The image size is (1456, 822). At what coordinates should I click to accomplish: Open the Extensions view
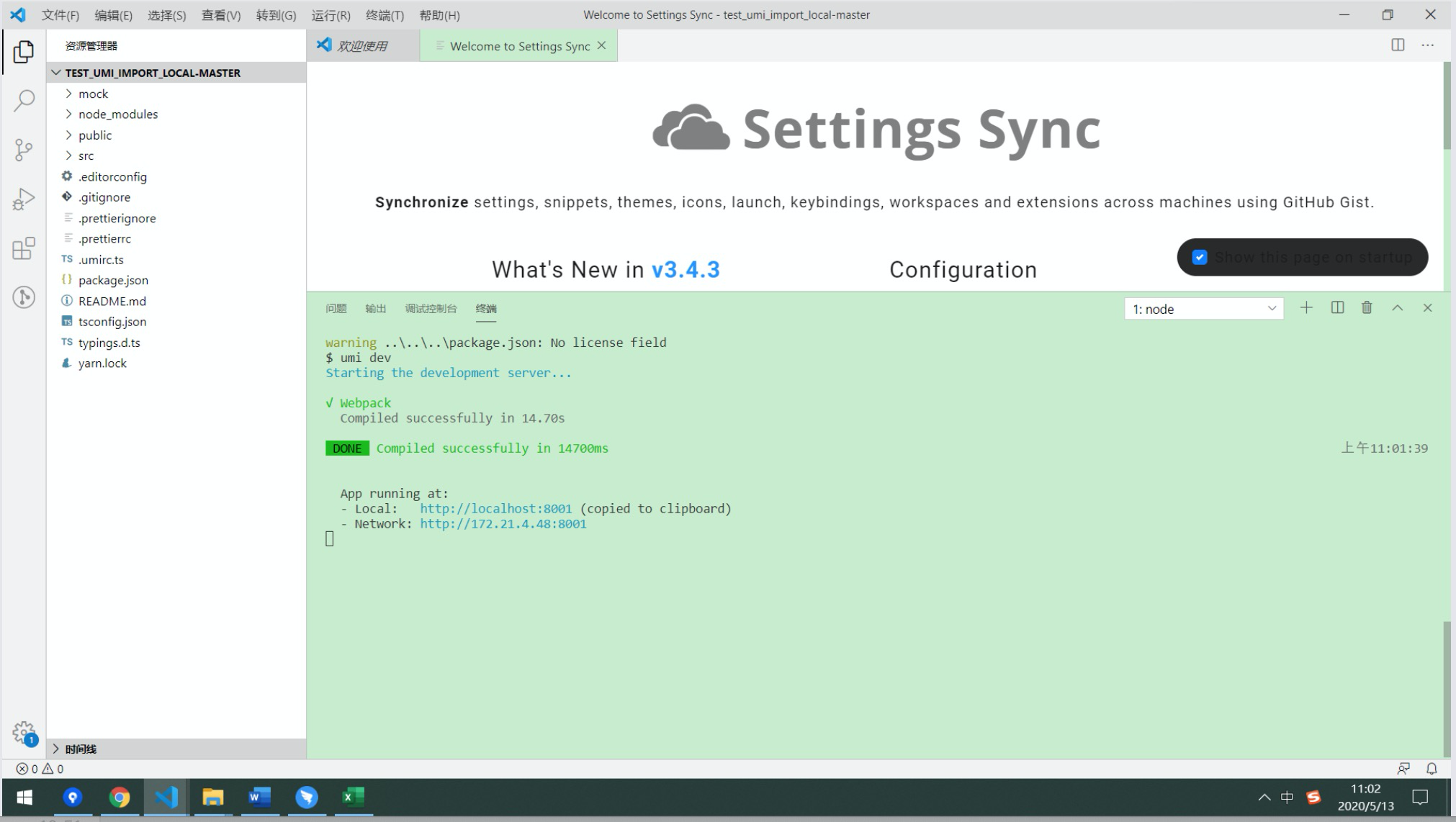24,248
